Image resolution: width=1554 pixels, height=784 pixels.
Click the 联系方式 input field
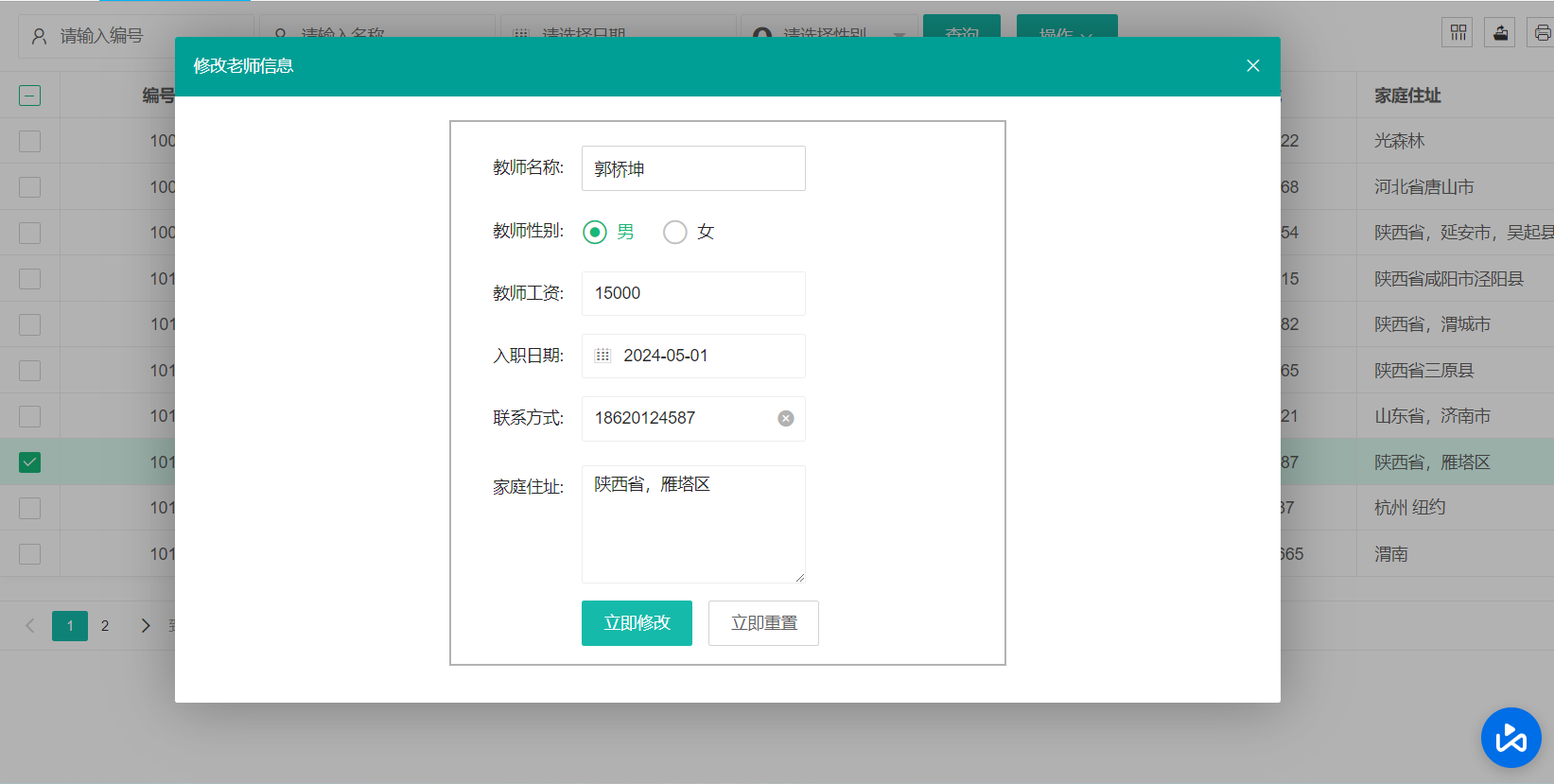click(x=693, y=418)
